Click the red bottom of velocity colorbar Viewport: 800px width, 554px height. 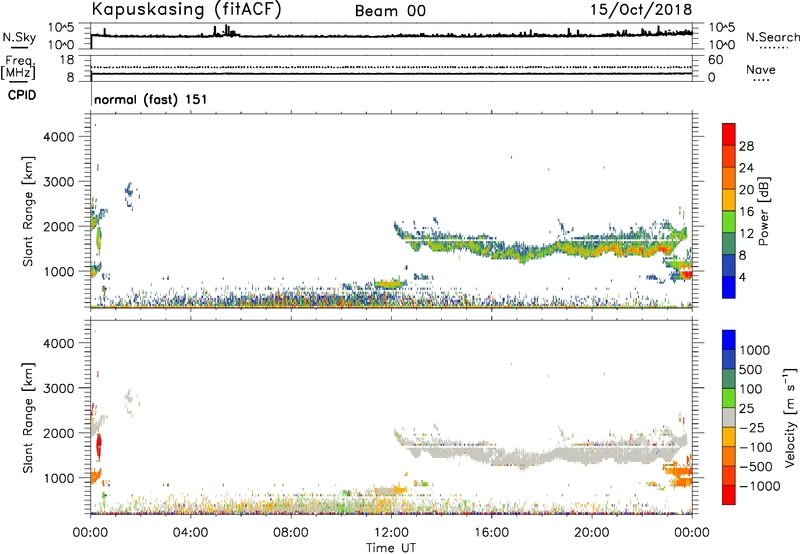point(729,495)
